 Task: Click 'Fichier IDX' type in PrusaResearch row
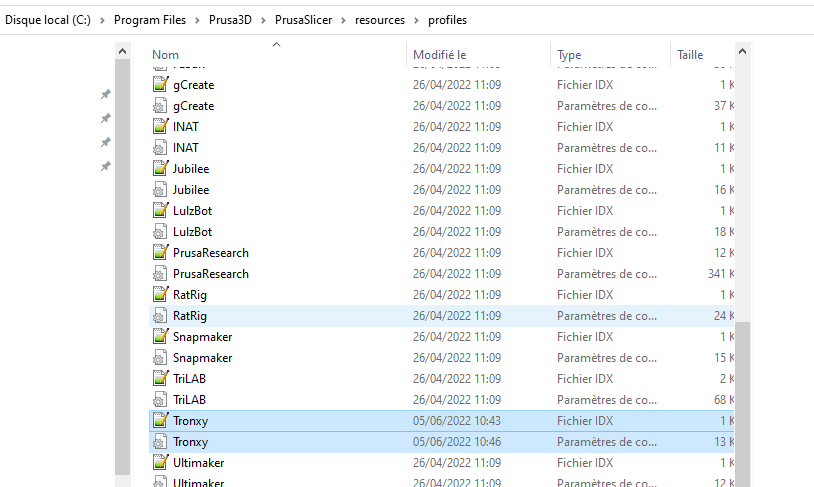585,252
